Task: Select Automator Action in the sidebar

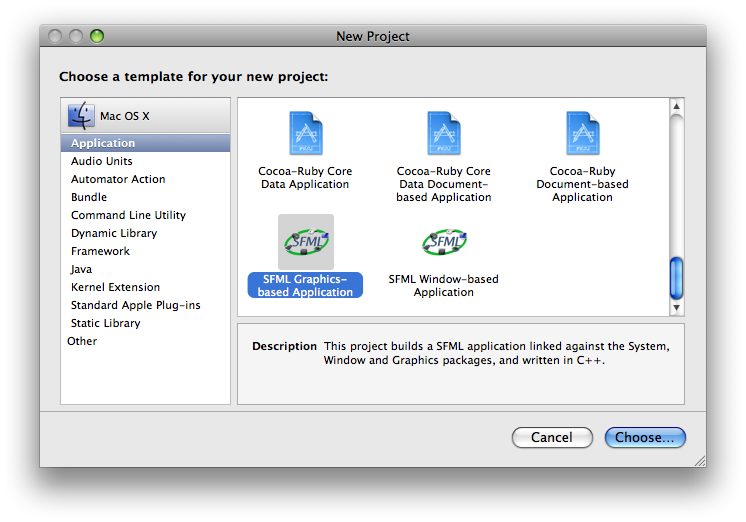Action: click(x=118, y=179)
